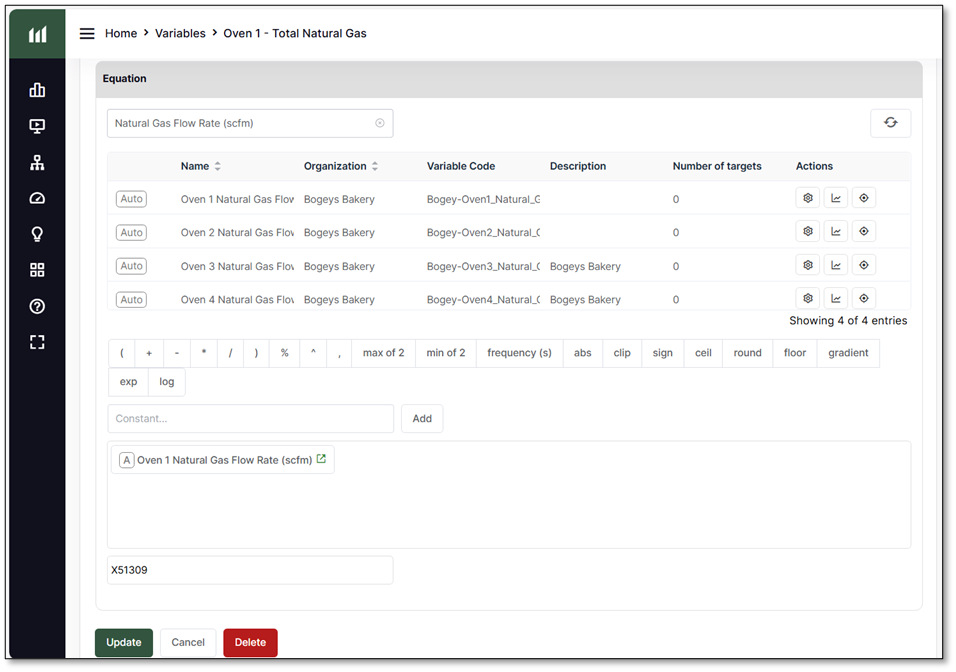Open settings gear for Oven 1 row
Screen dimensions: 956x672
(x=808, y=198)
